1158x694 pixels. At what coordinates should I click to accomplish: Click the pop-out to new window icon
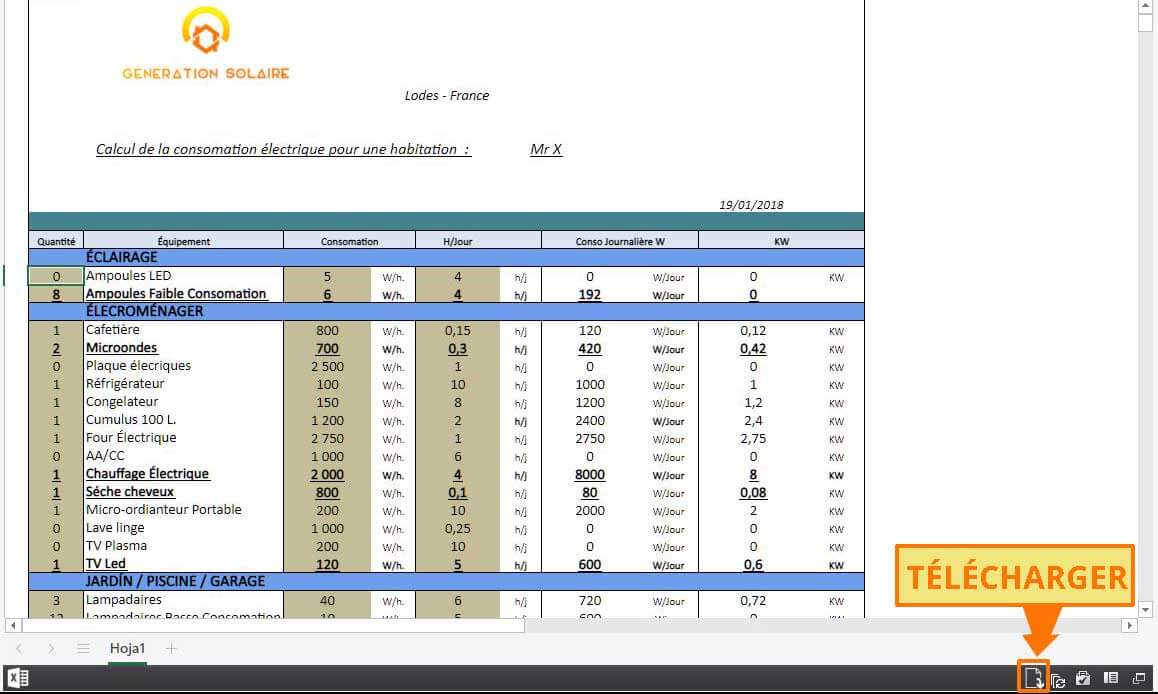click(1137, 677)
